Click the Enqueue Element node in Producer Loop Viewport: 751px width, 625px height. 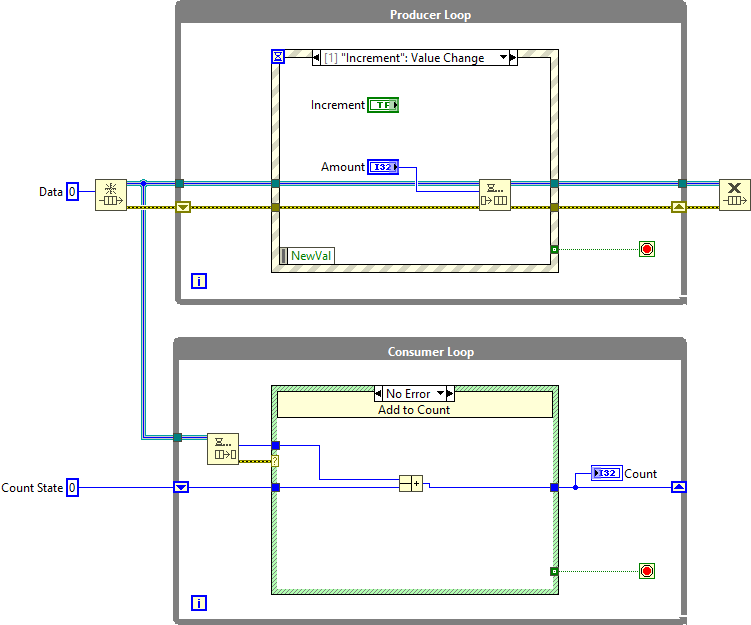pos(494,195)
